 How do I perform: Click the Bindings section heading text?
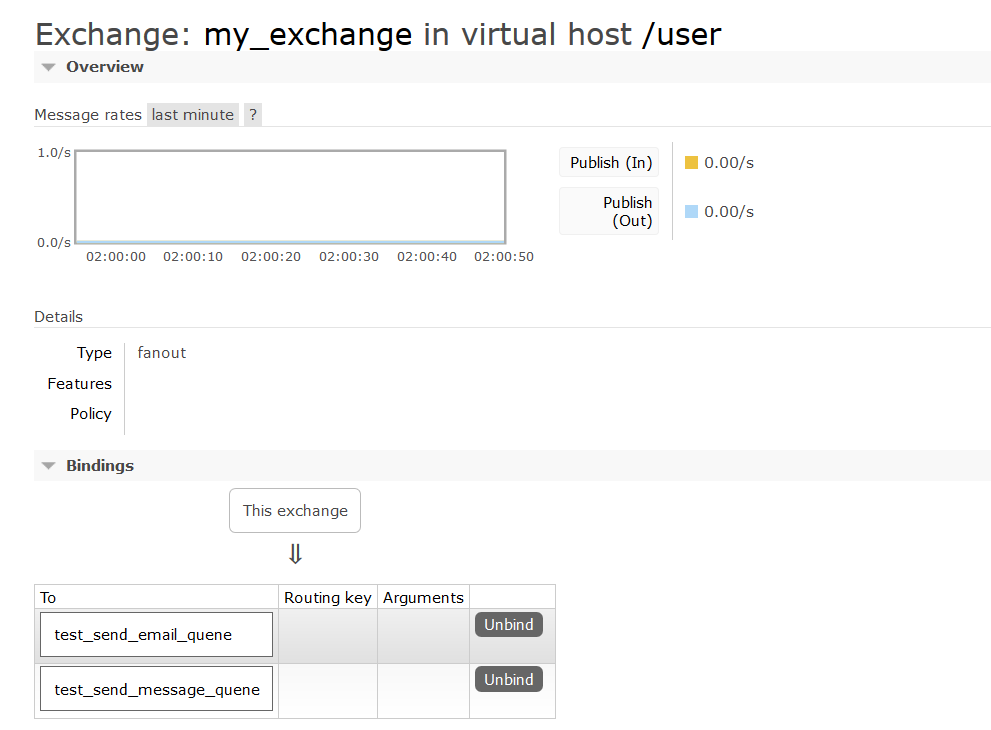tap(100, 466)
